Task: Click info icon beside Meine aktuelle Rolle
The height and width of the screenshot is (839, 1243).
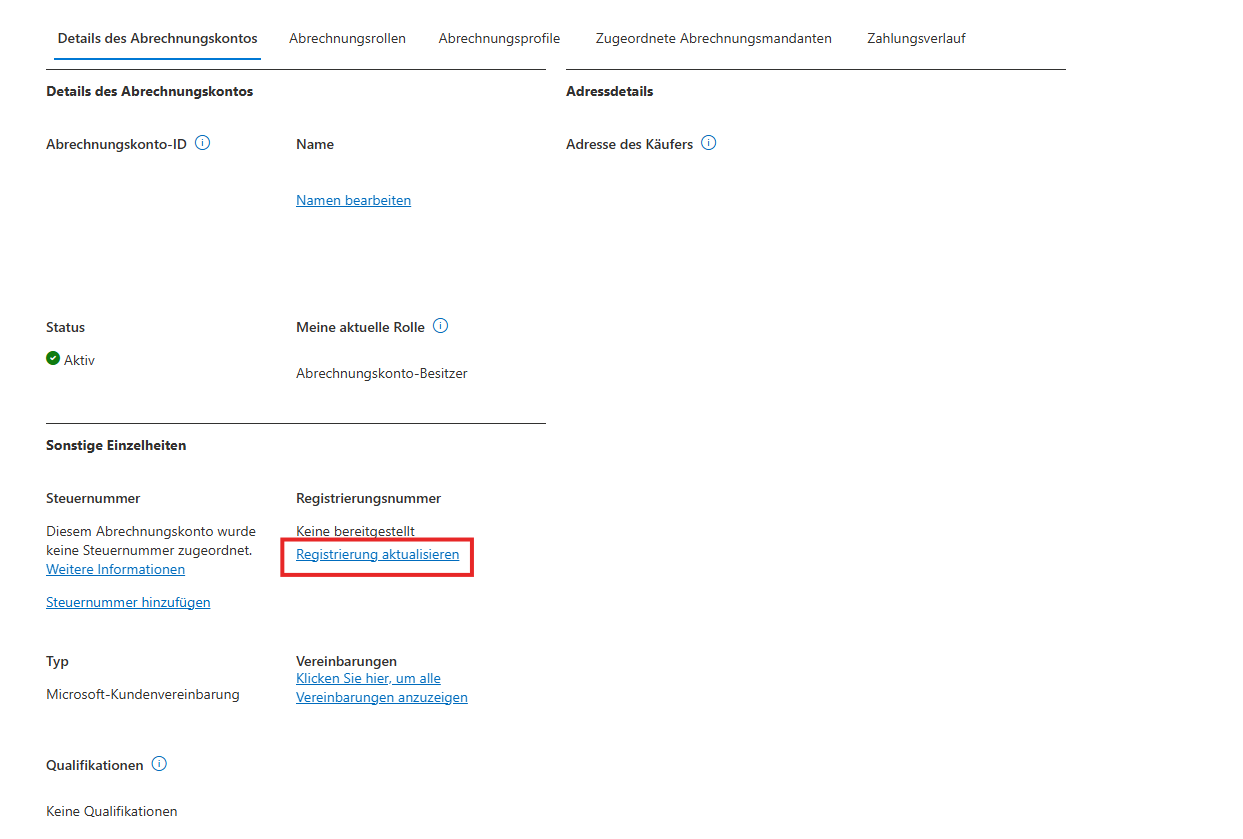Action: coord(441,326)
